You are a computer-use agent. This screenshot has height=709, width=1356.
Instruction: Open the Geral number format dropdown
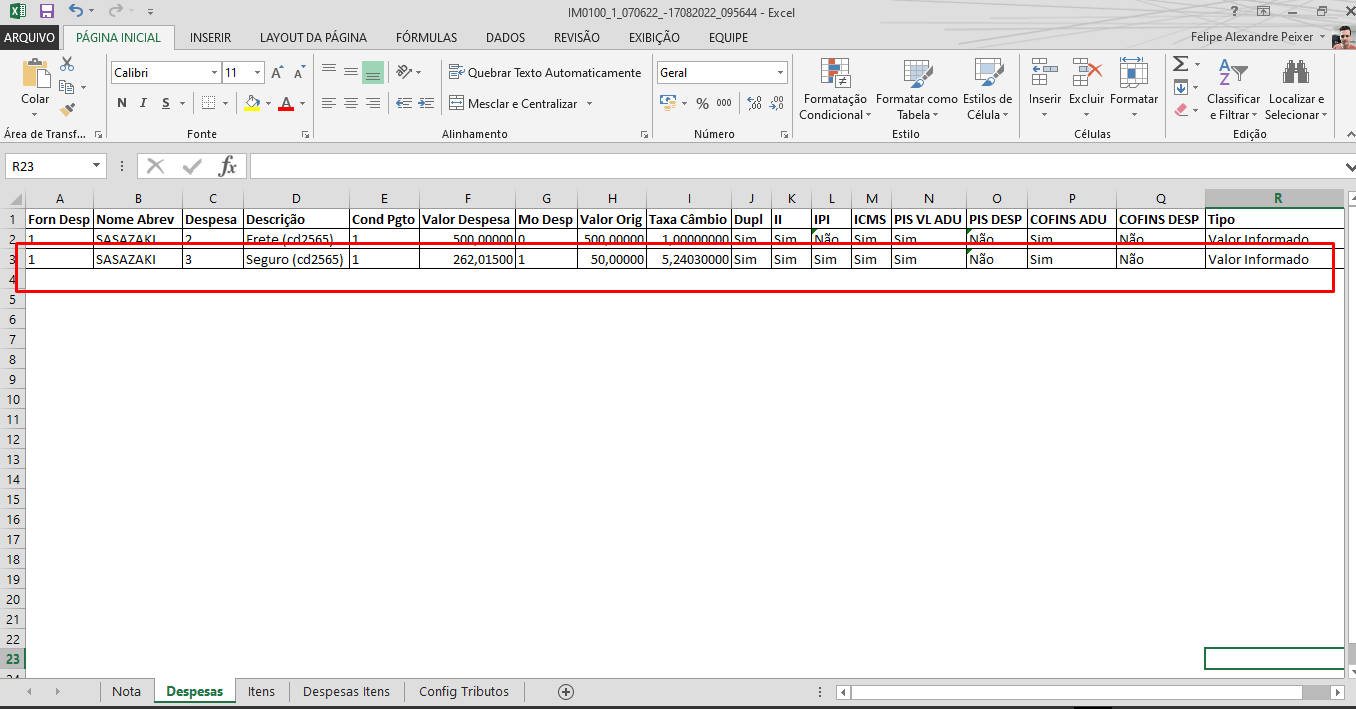[x=781, y=73]
